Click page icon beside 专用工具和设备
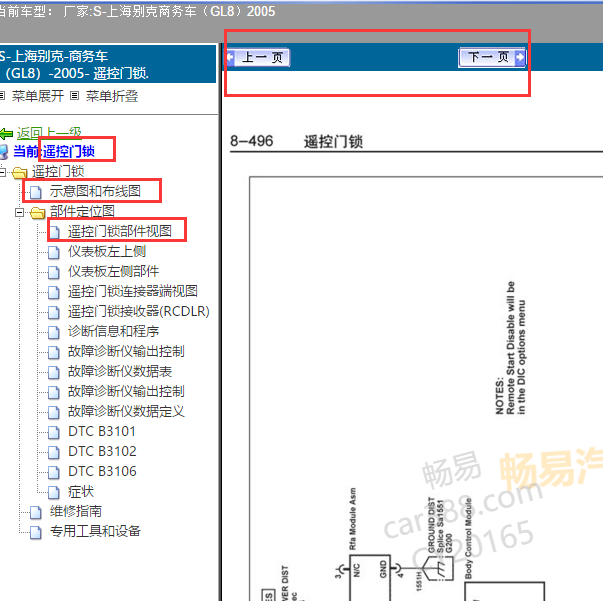The image size is (603, 601). pos(36,533)
